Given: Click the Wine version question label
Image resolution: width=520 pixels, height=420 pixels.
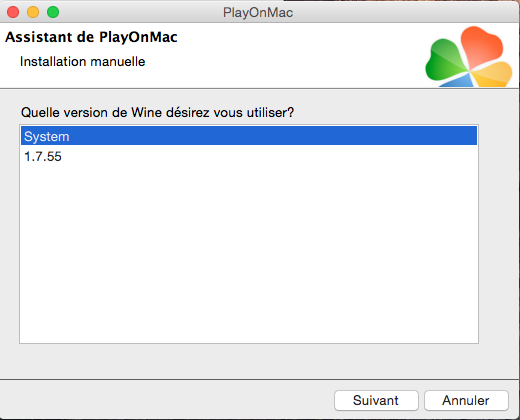Looking at the screenshot, I should (x=157, y=112).
